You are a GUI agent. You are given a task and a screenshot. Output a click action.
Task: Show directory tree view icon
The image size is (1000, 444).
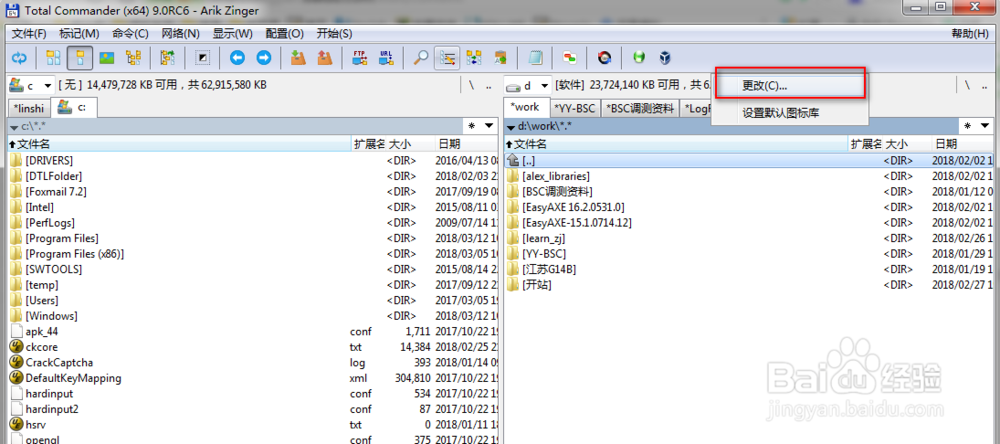click(133, 59)
